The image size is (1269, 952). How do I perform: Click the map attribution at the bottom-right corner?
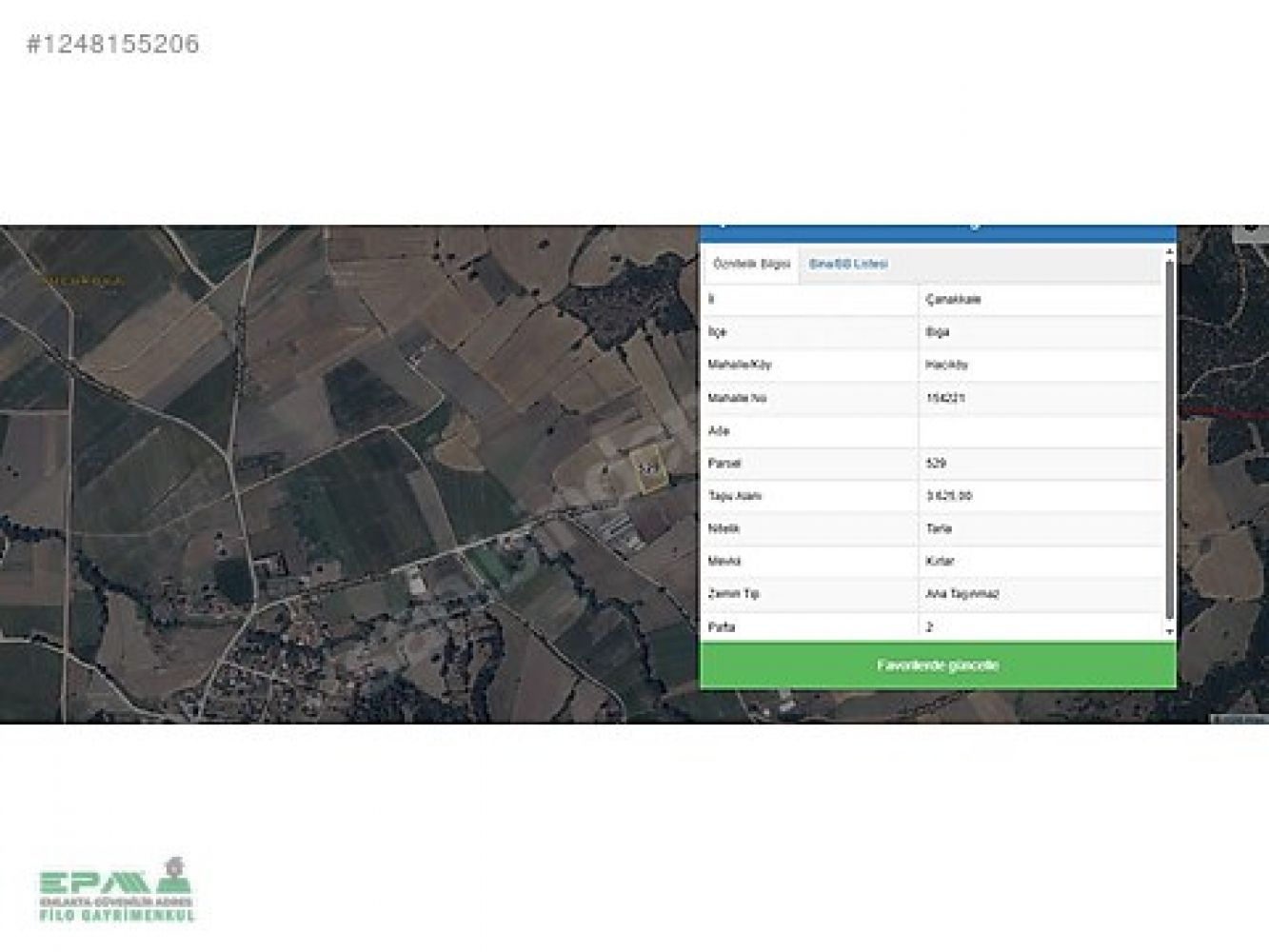[x=1239, y=719]
